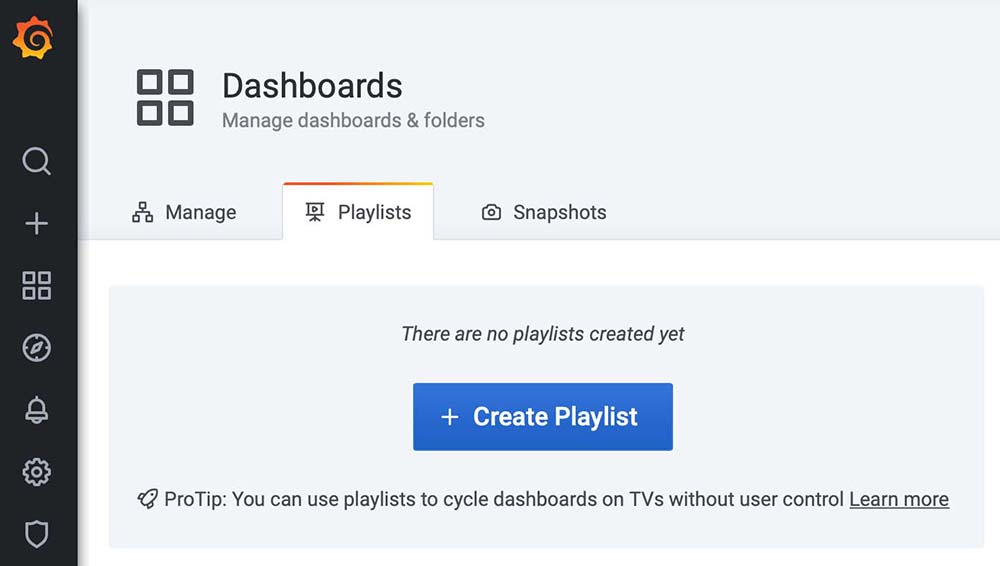Click the camera icon on the Snapshots tab
Screen dimensions: 1000x566
coord(491,212)
